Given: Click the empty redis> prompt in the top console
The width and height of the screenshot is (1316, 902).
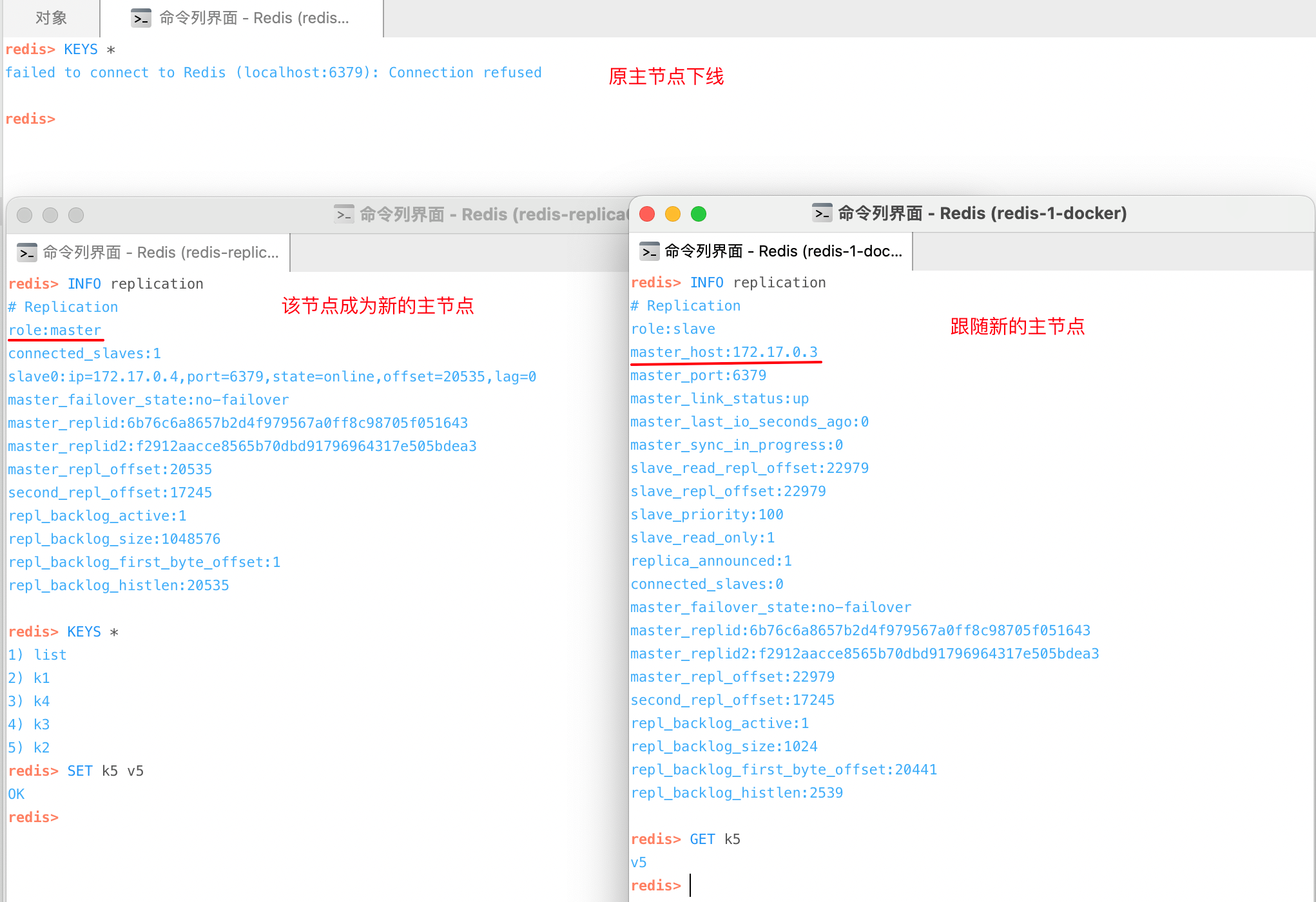Looking at the screenshot, I should [30, 119].
